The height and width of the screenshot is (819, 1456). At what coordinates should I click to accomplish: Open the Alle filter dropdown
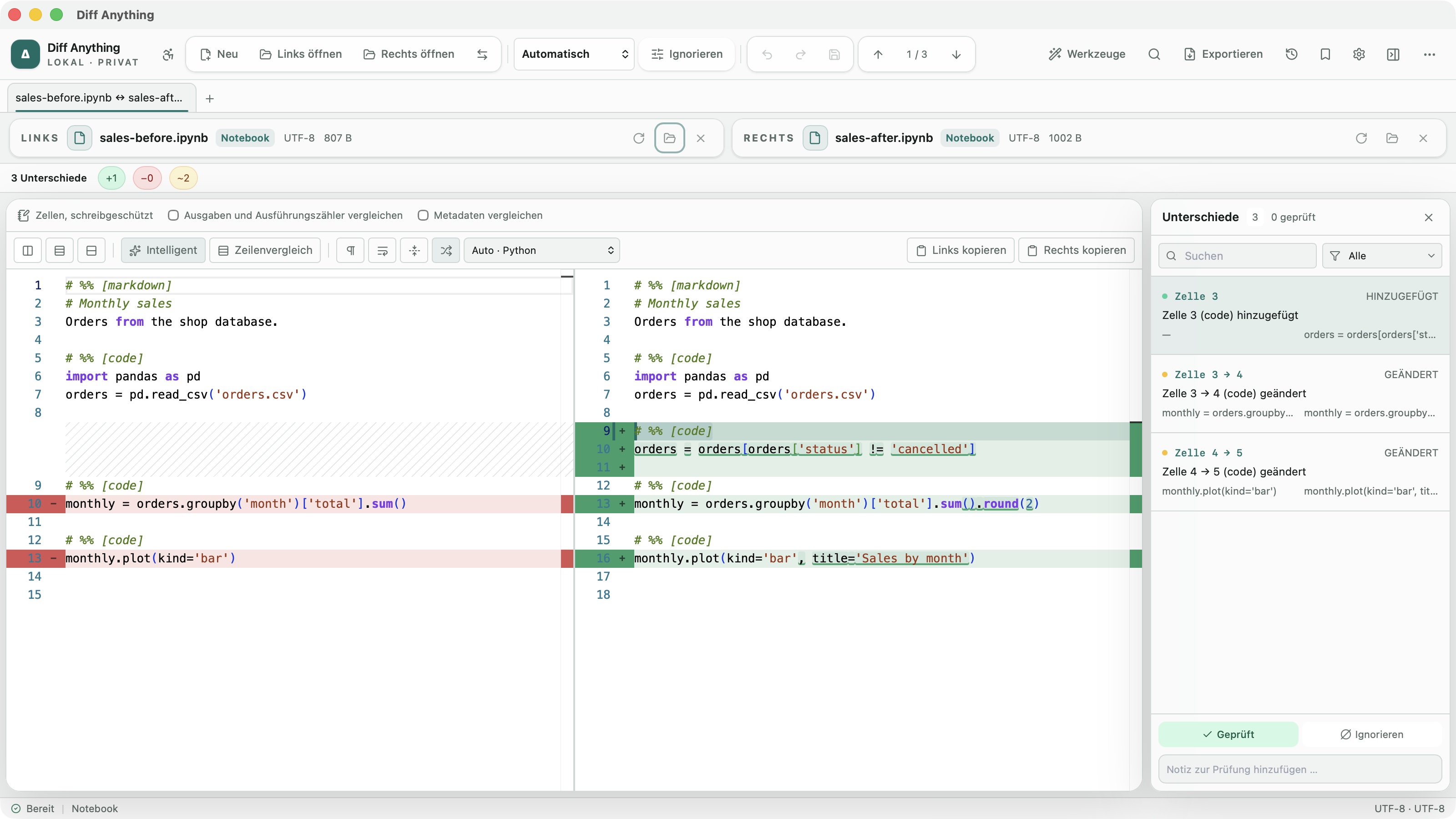coord(1382,256)
